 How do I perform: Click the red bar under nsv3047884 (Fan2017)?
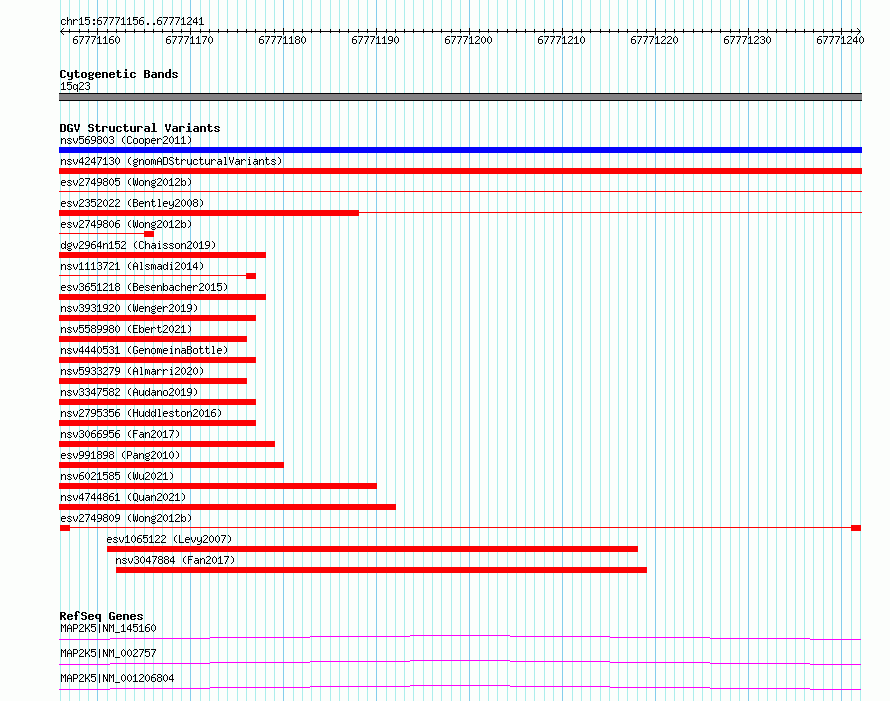(381, 570)
